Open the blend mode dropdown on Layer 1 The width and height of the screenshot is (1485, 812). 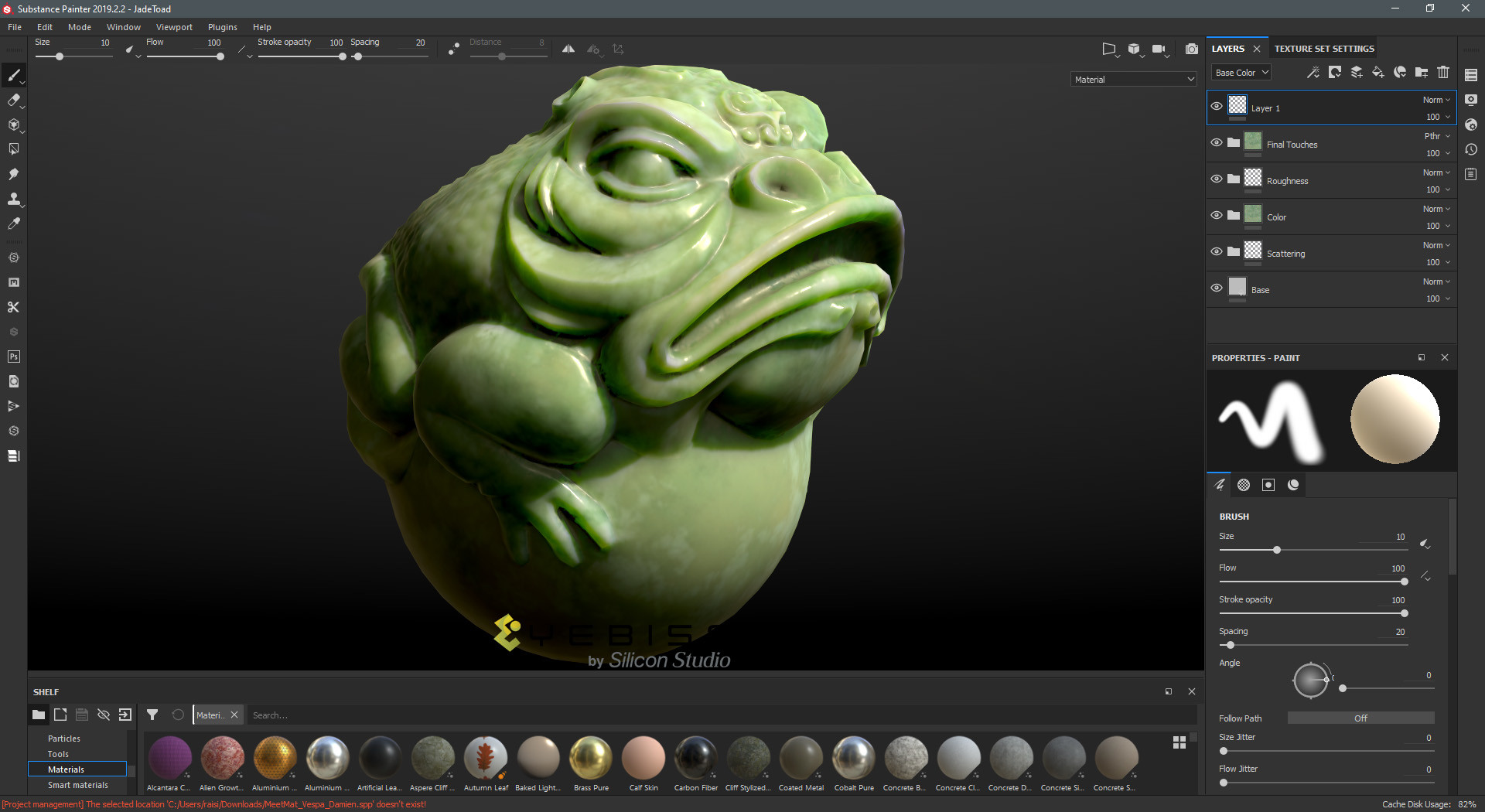coord(1436,99)
